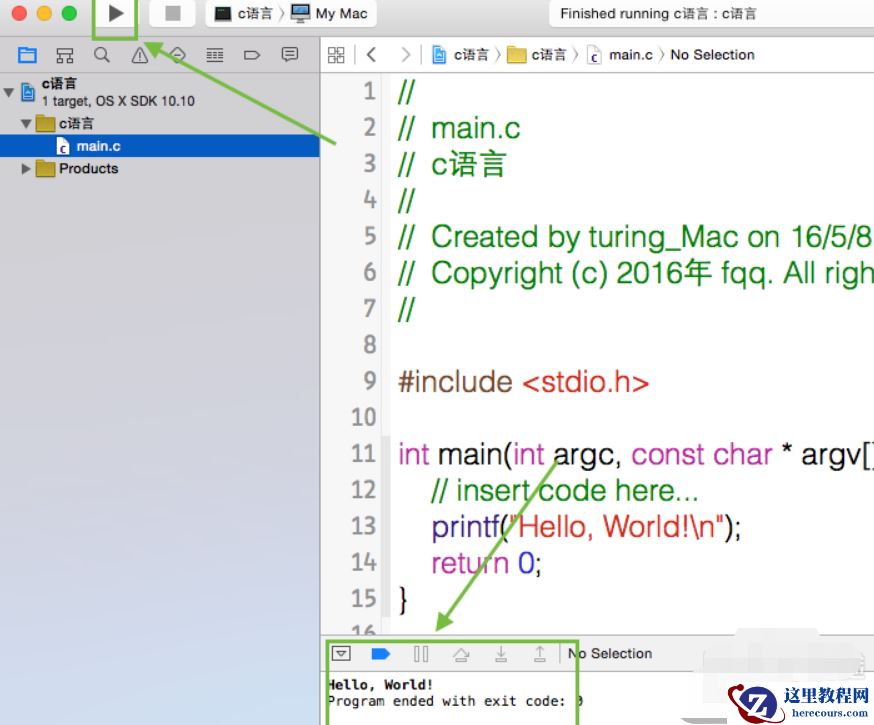Viewport: 874px width, 725px height.
Task: Open the Symbol navigator icon
Action: [x=65, y=55]
